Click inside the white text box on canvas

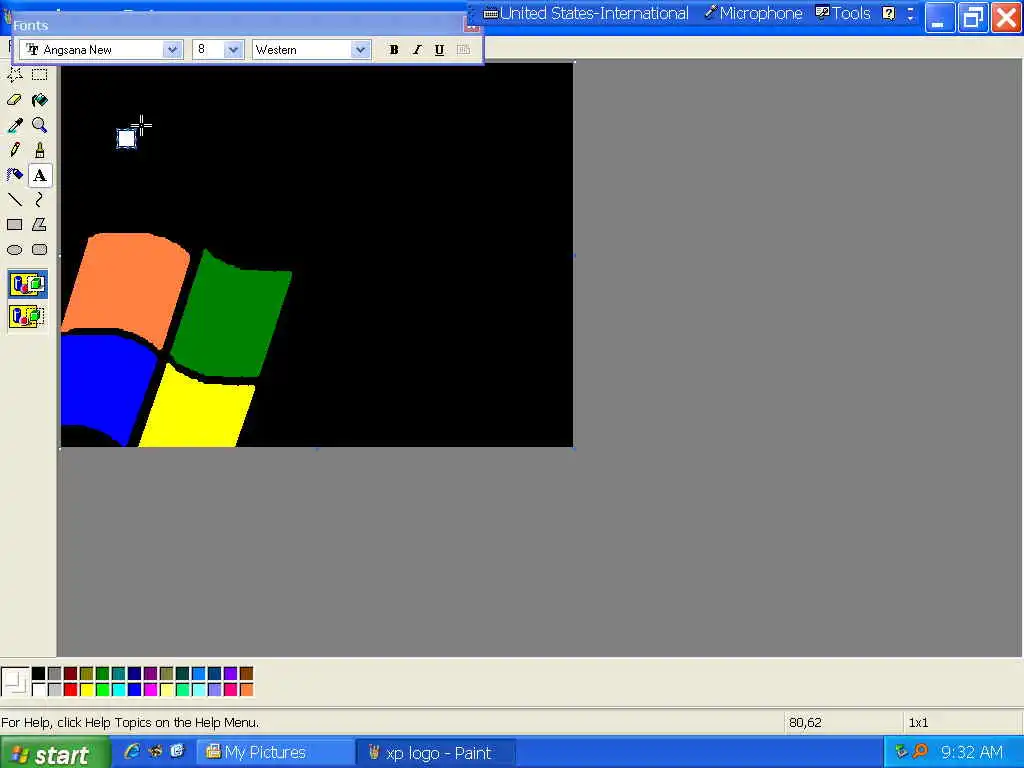126,138
